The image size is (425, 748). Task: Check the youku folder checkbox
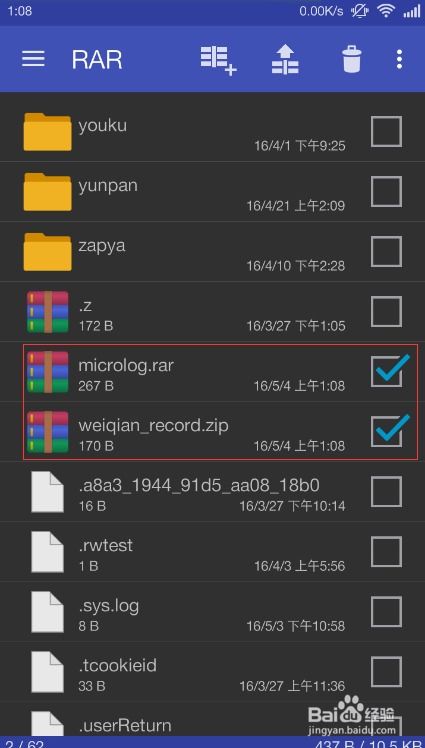point(386,132)
